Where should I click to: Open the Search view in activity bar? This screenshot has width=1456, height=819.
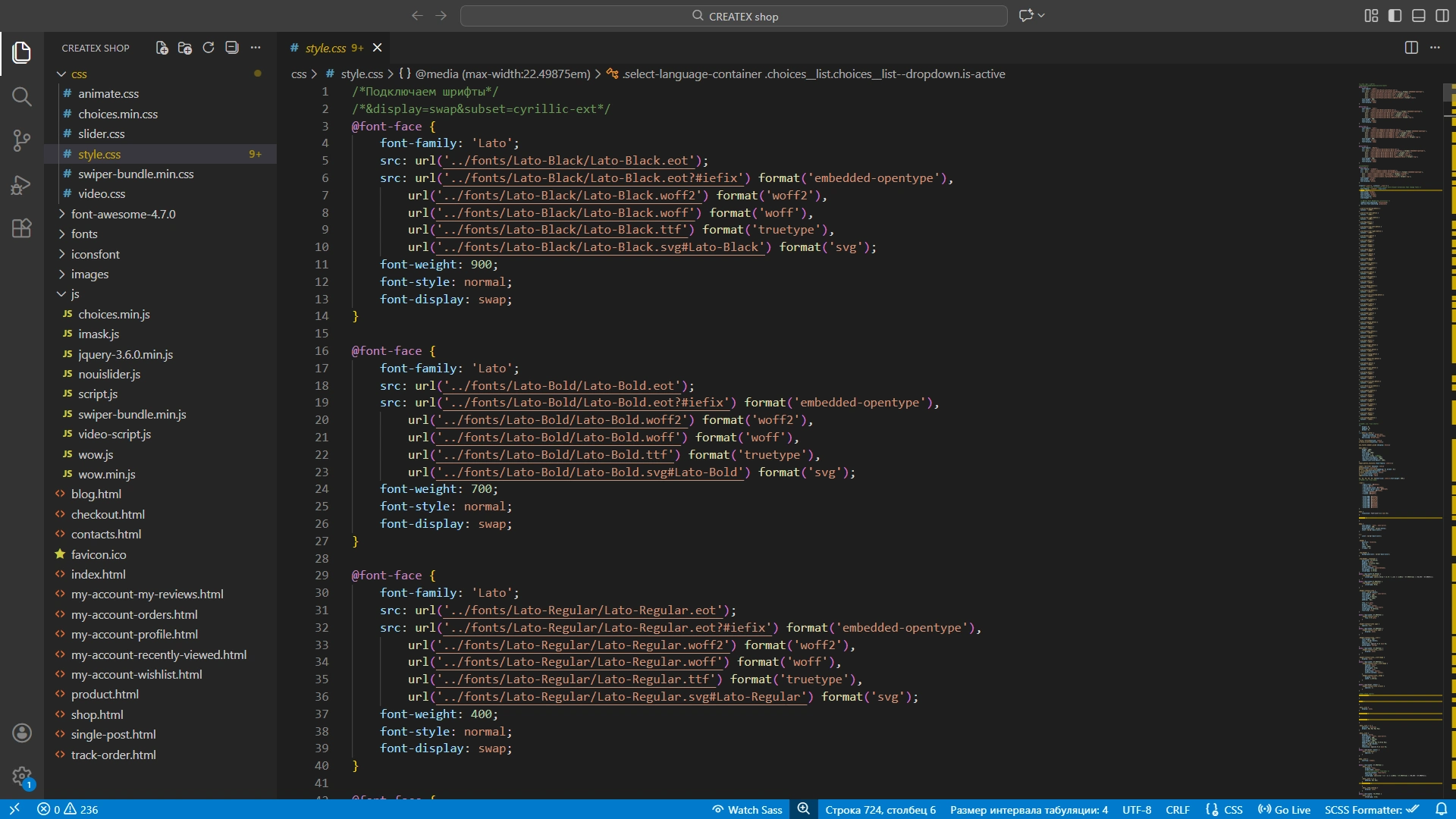click(x=21, y=96)
